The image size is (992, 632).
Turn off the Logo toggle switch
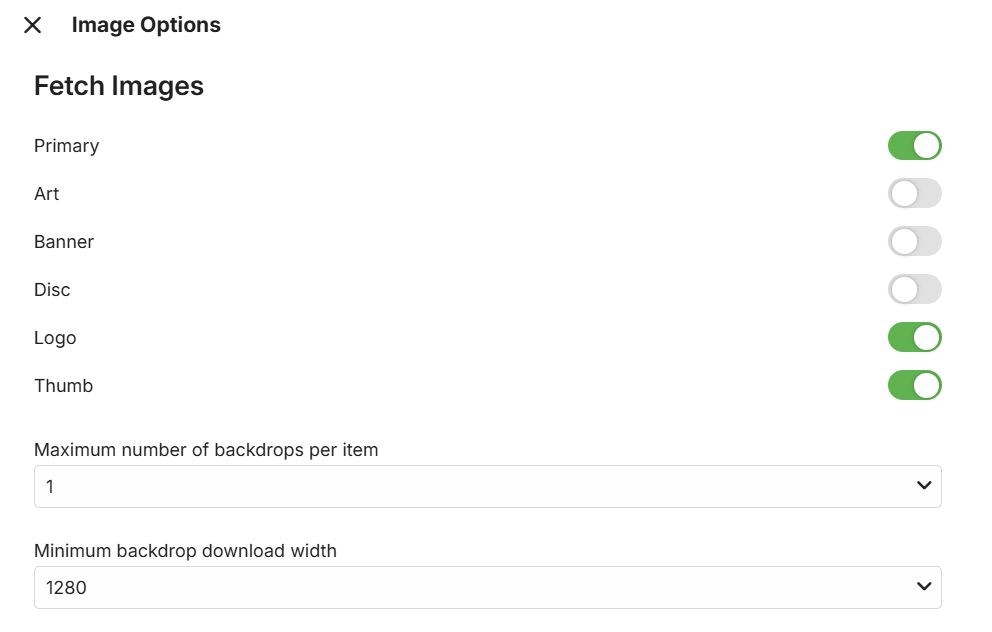914,338
